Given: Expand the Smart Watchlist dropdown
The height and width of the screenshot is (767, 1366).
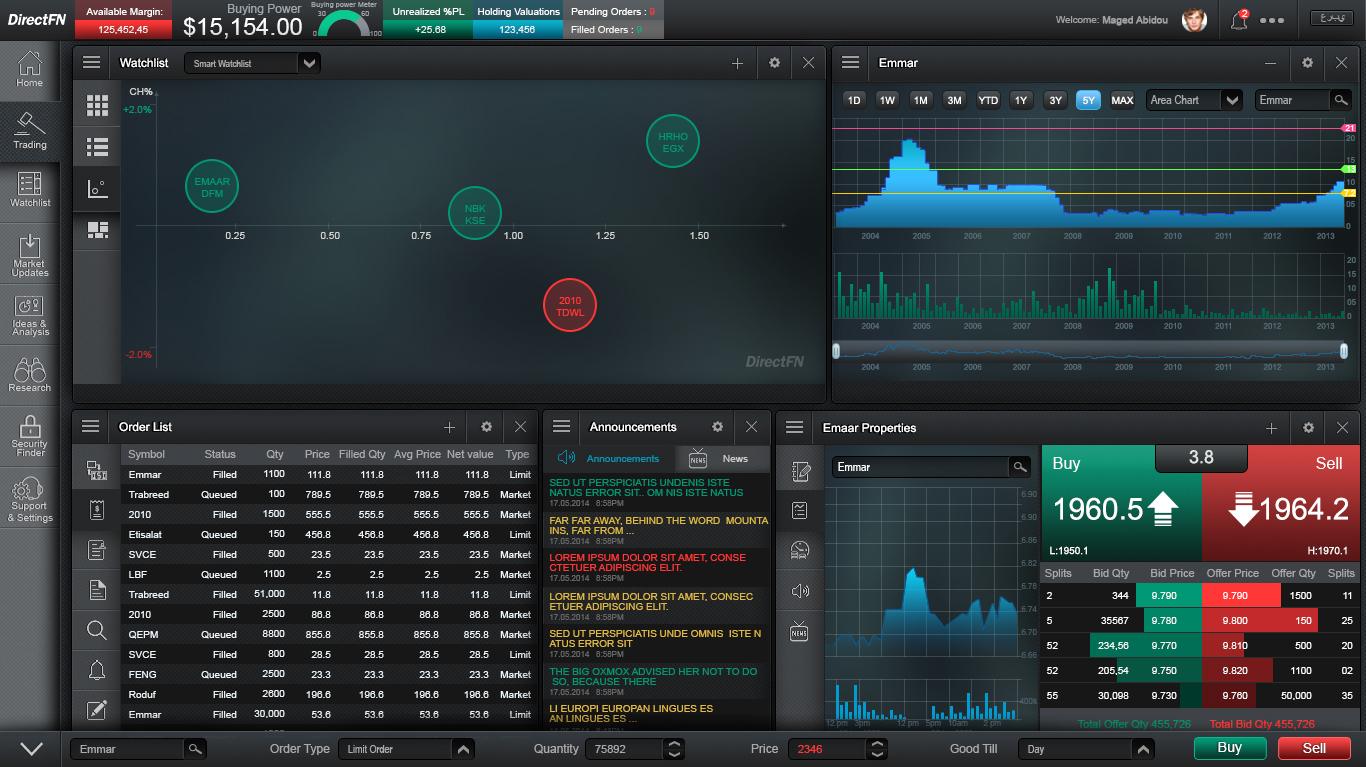Looking at the screenshot, I should point(309,63).
